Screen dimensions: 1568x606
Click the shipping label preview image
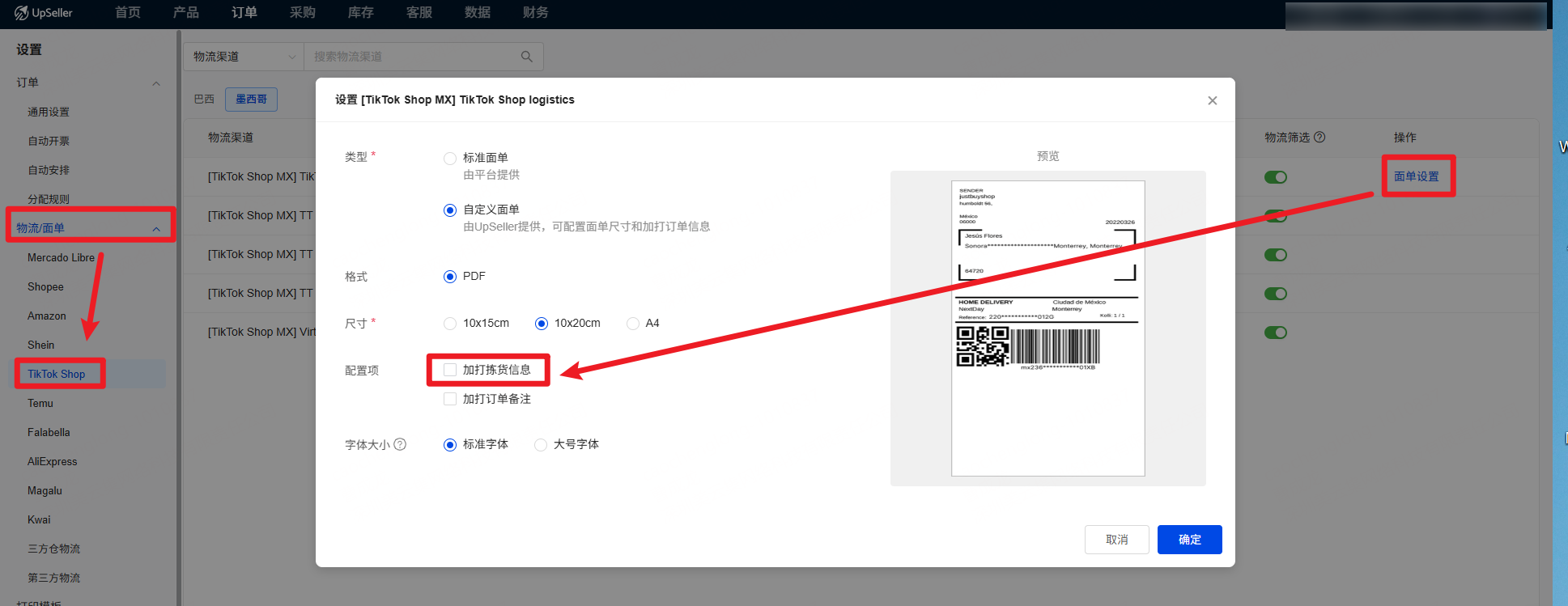[x=1047, y=328]
